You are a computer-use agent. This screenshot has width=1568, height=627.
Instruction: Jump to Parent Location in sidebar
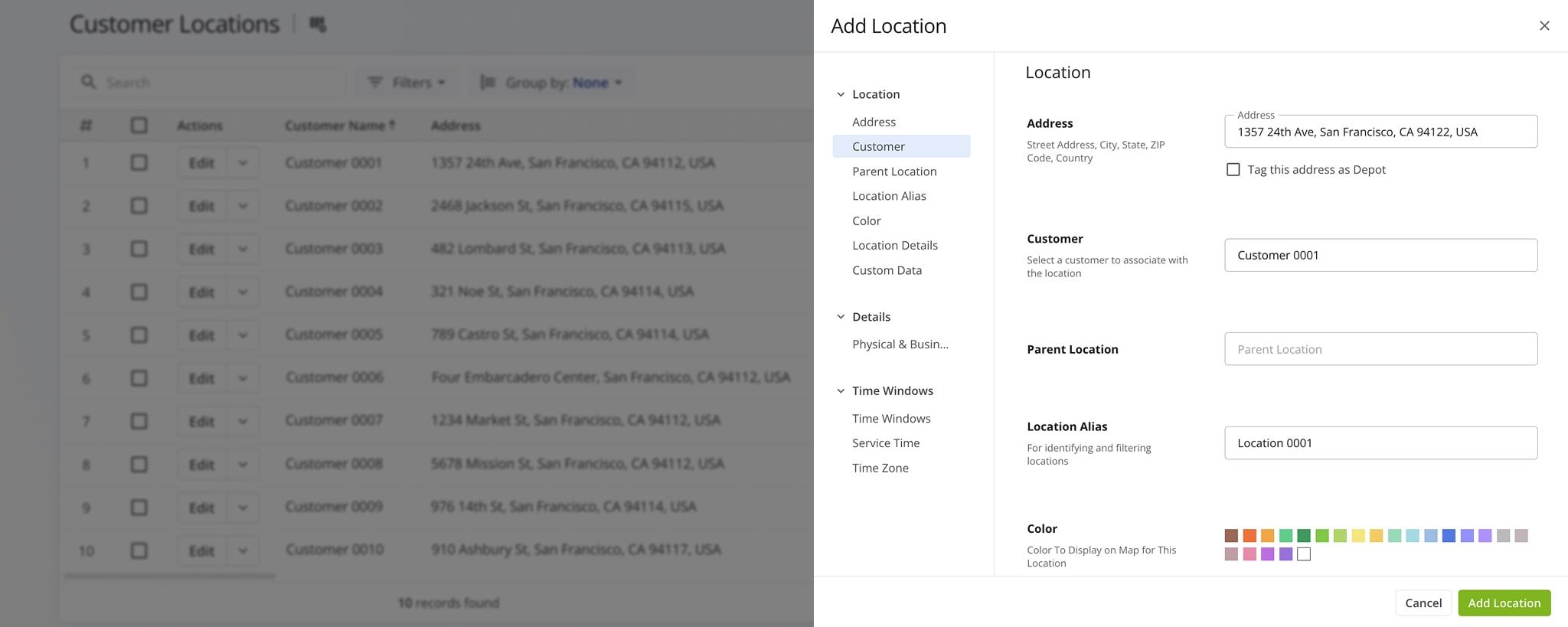894,171
